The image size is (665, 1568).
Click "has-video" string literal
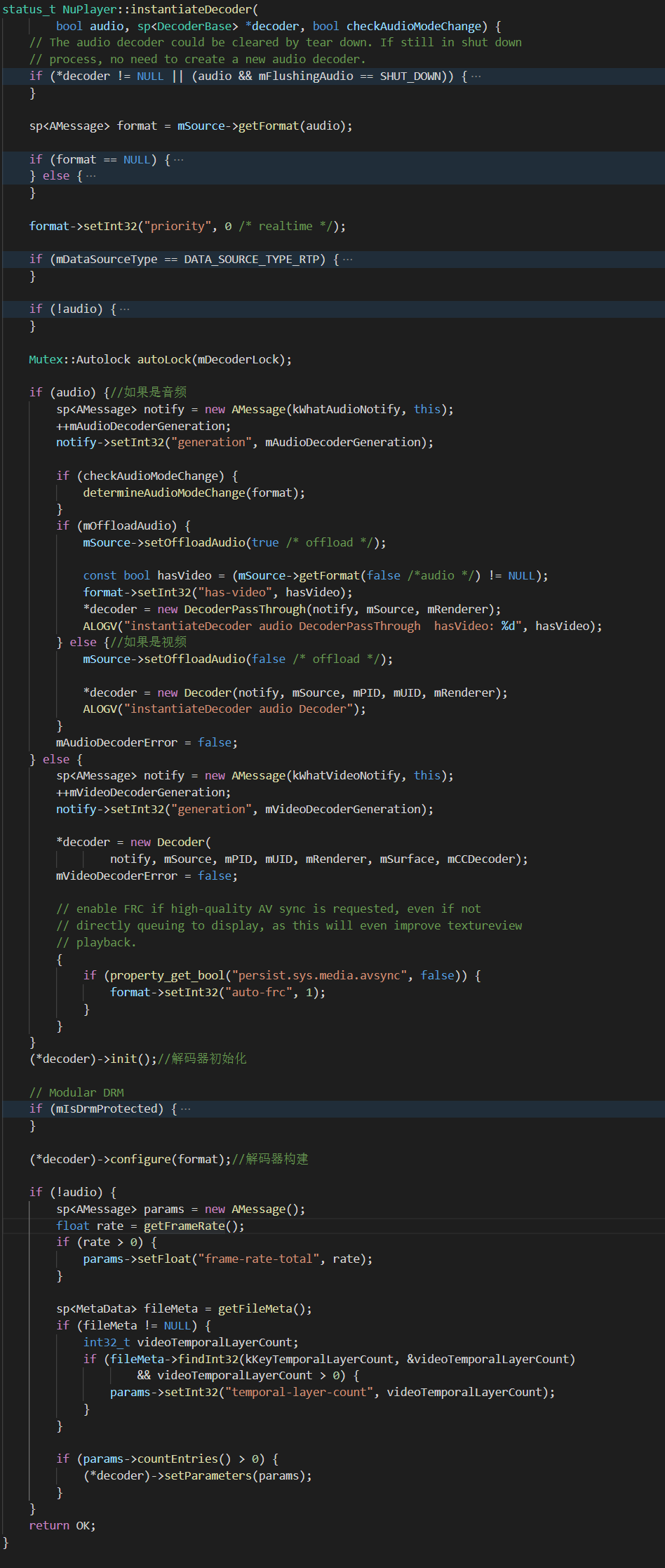pos(235,592)
